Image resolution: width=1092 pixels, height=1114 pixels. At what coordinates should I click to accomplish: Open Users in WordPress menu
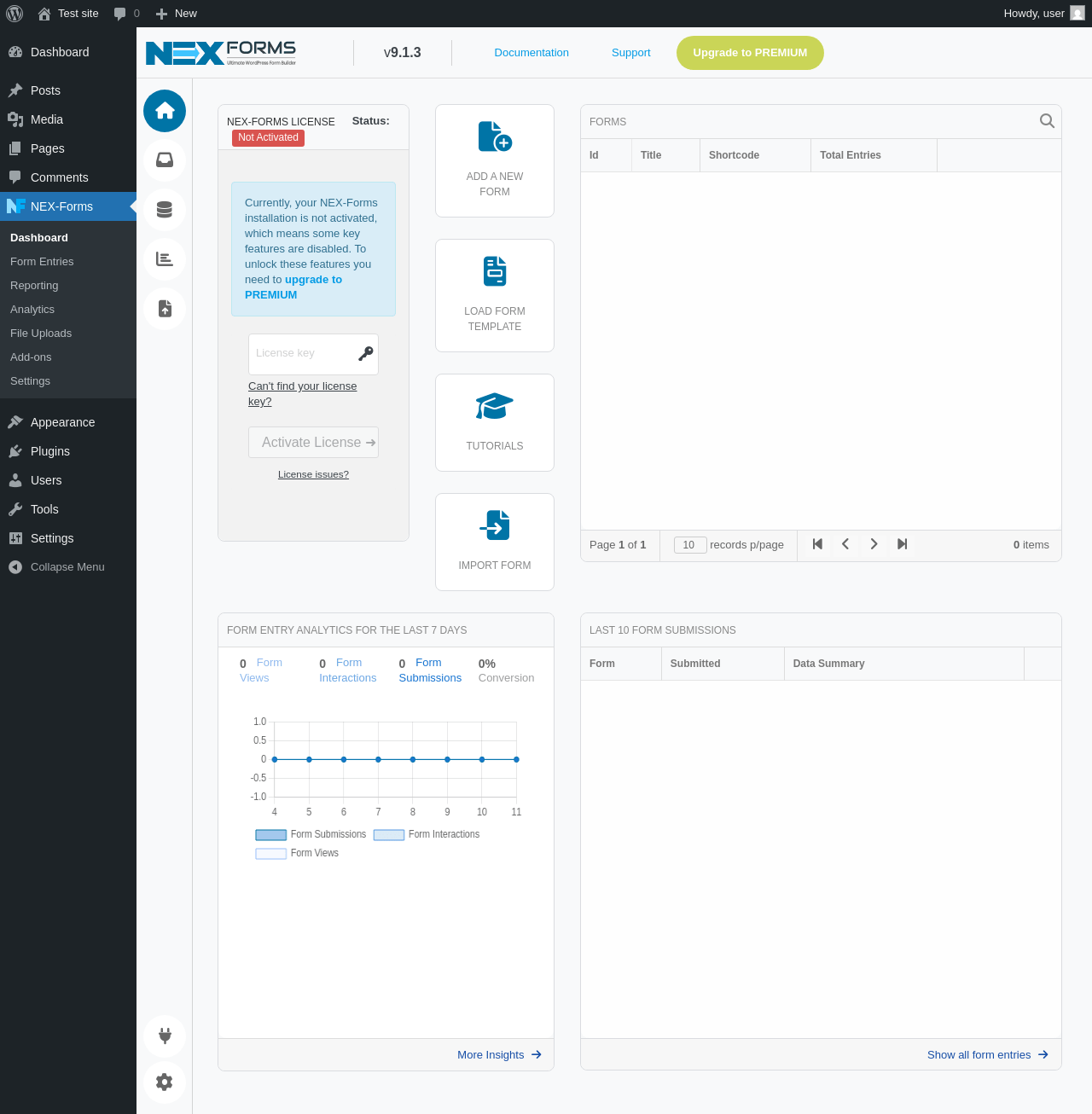(x=68, y=480)
